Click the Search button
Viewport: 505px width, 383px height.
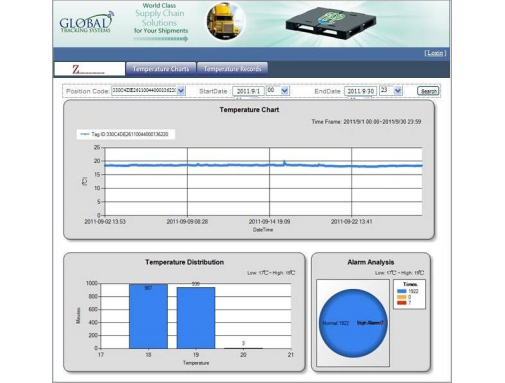click(428, 91)
